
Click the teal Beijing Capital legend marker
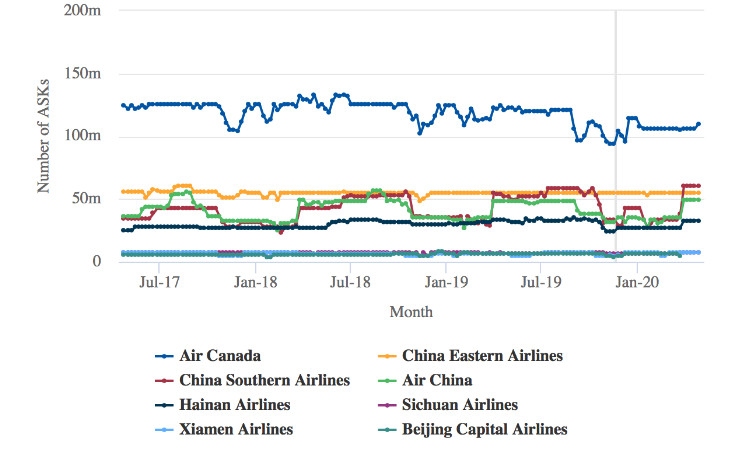click(386, 431)
